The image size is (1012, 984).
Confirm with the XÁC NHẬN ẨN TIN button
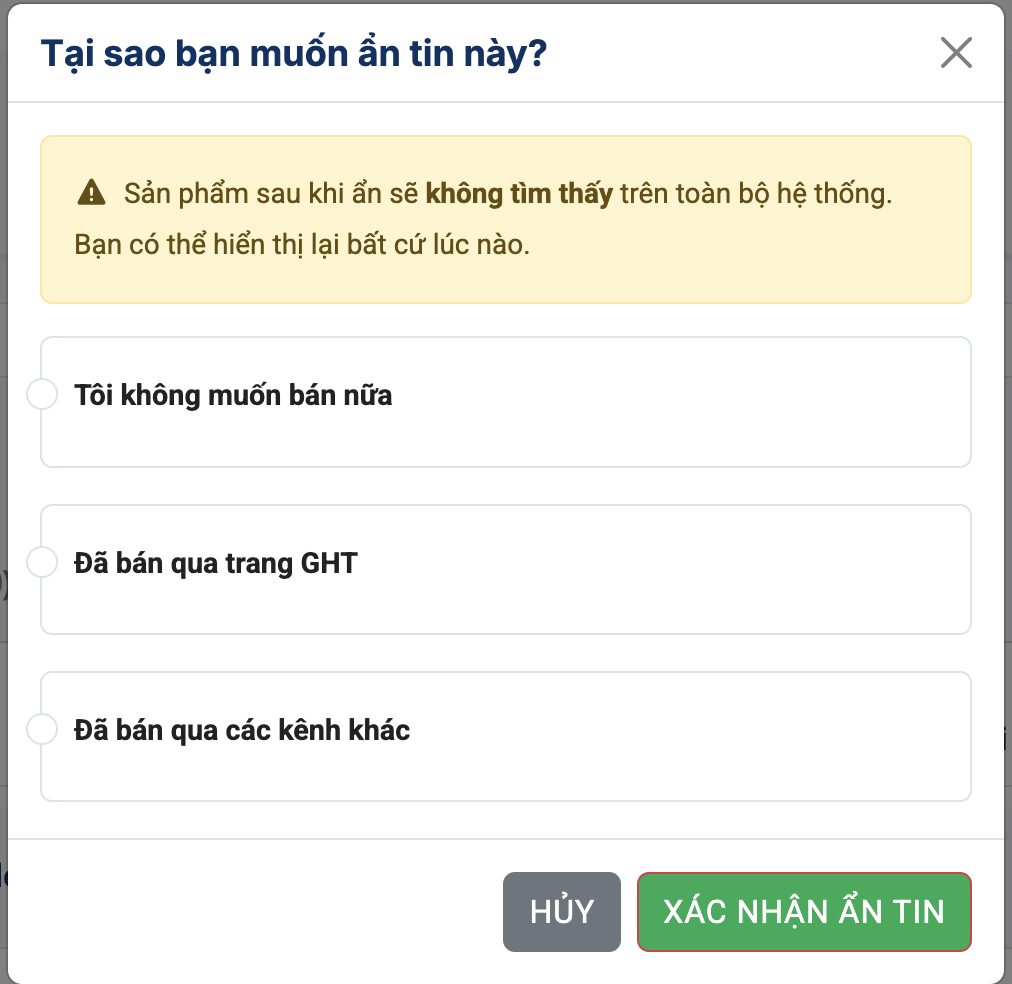tap(804, 911)
